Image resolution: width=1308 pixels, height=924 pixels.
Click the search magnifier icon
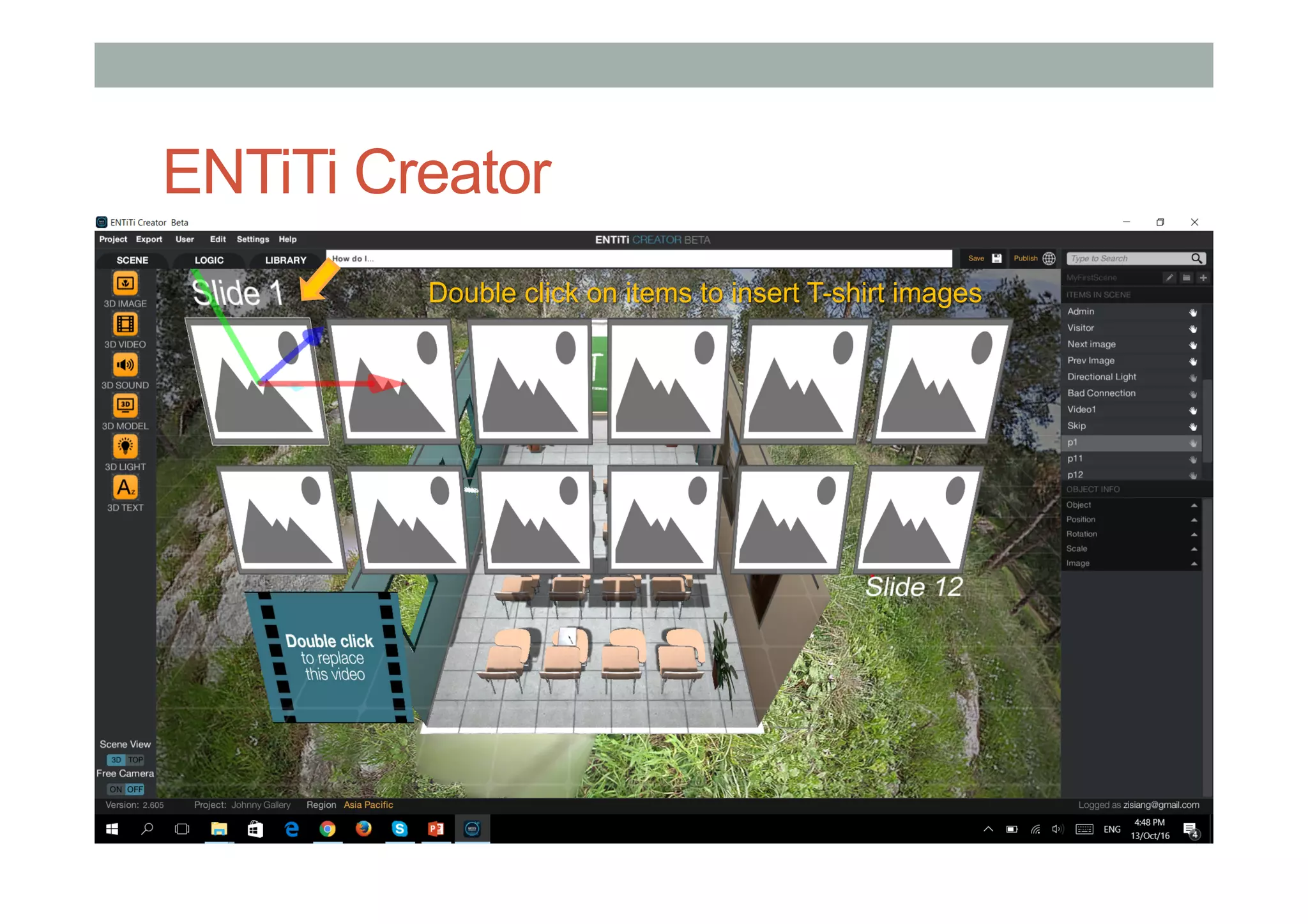tap(1196, 258)
